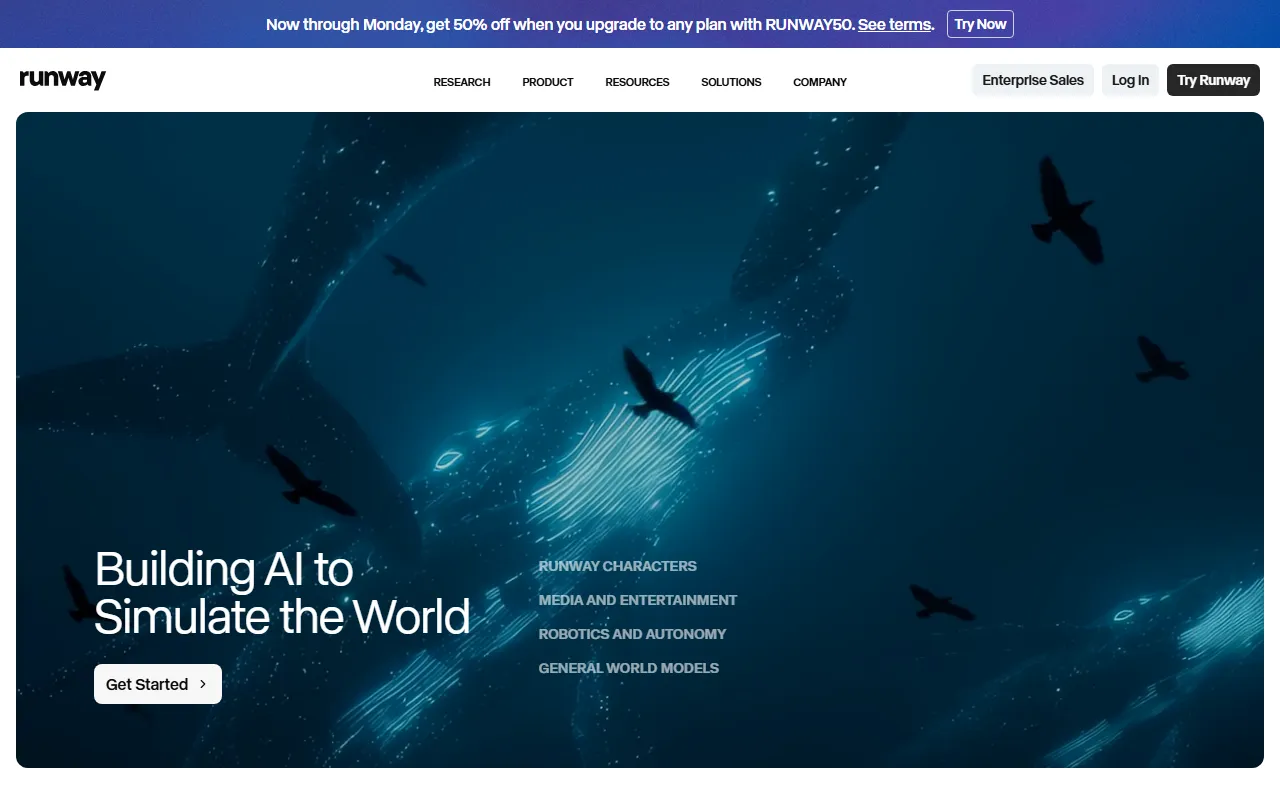Click the arrow icon inside Get Started
This screenshot has height=800, width=1280.
(203, 684)
